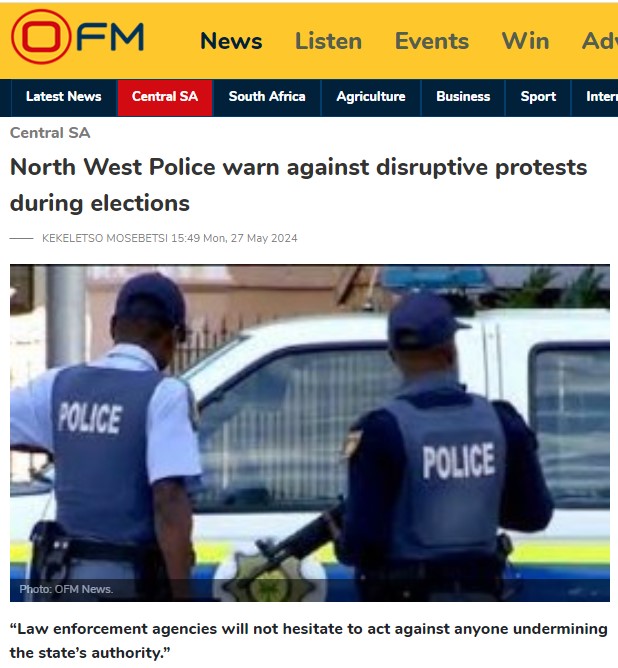Switch to the South Africa tab

click(267, 97)
